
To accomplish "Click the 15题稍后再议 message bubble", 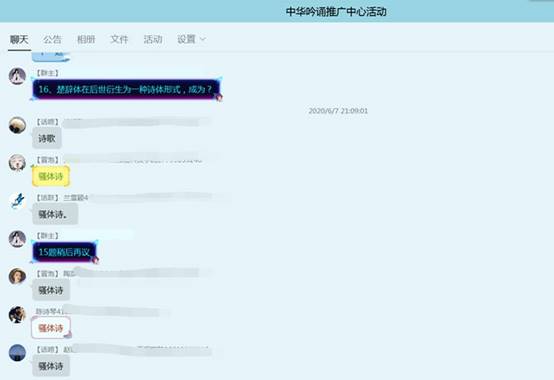I will [x=64, y=252].
